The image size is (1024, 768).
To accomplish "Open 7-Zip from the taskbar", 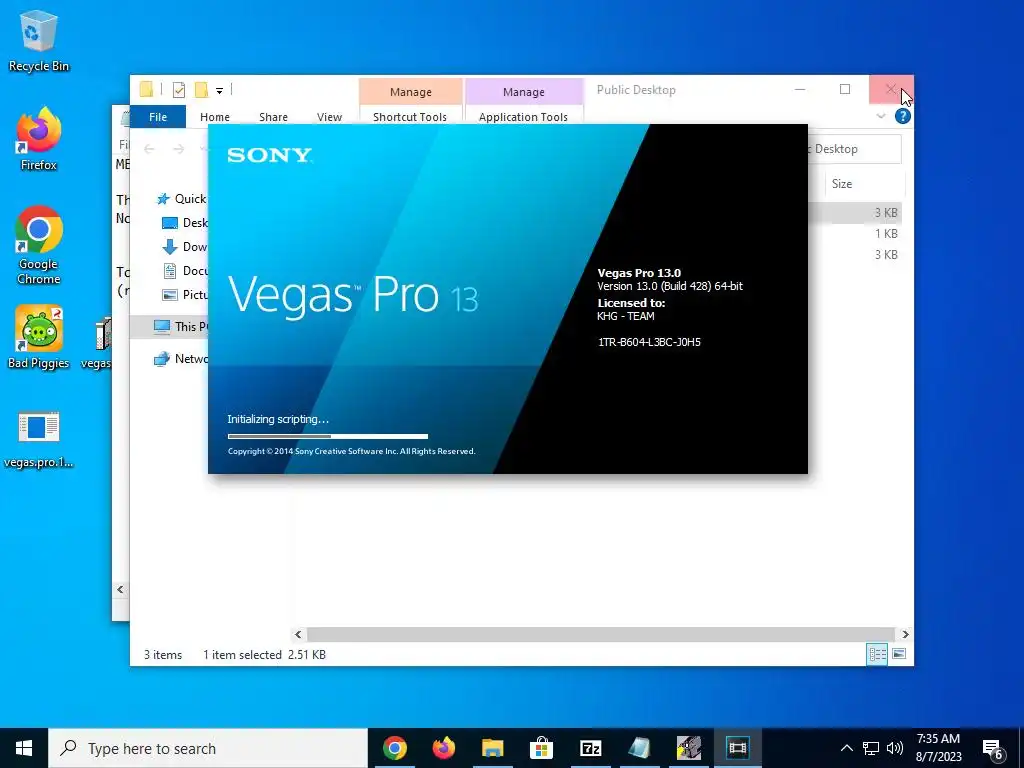I will coord(590,748).
